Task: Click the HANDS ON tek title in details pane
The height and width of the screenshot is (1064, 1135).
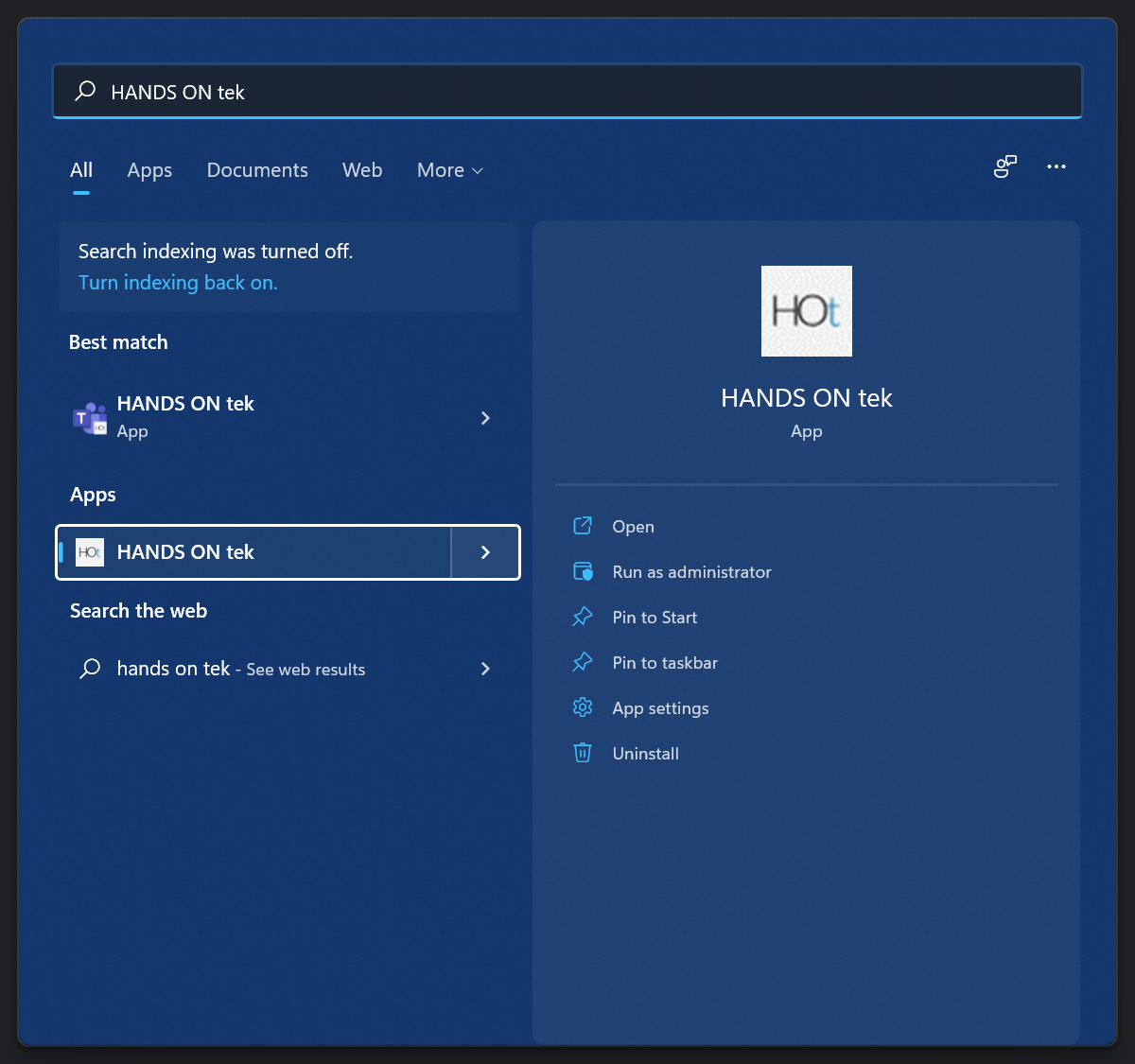Action: coord(807,398)
